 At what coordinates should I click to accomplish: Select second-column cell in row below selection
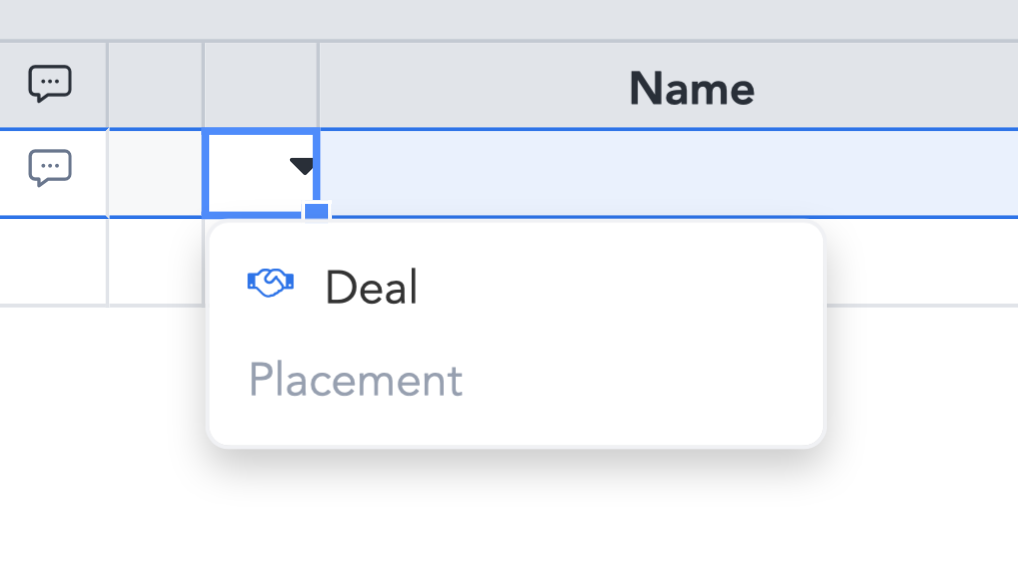click(x=156, y=262)
